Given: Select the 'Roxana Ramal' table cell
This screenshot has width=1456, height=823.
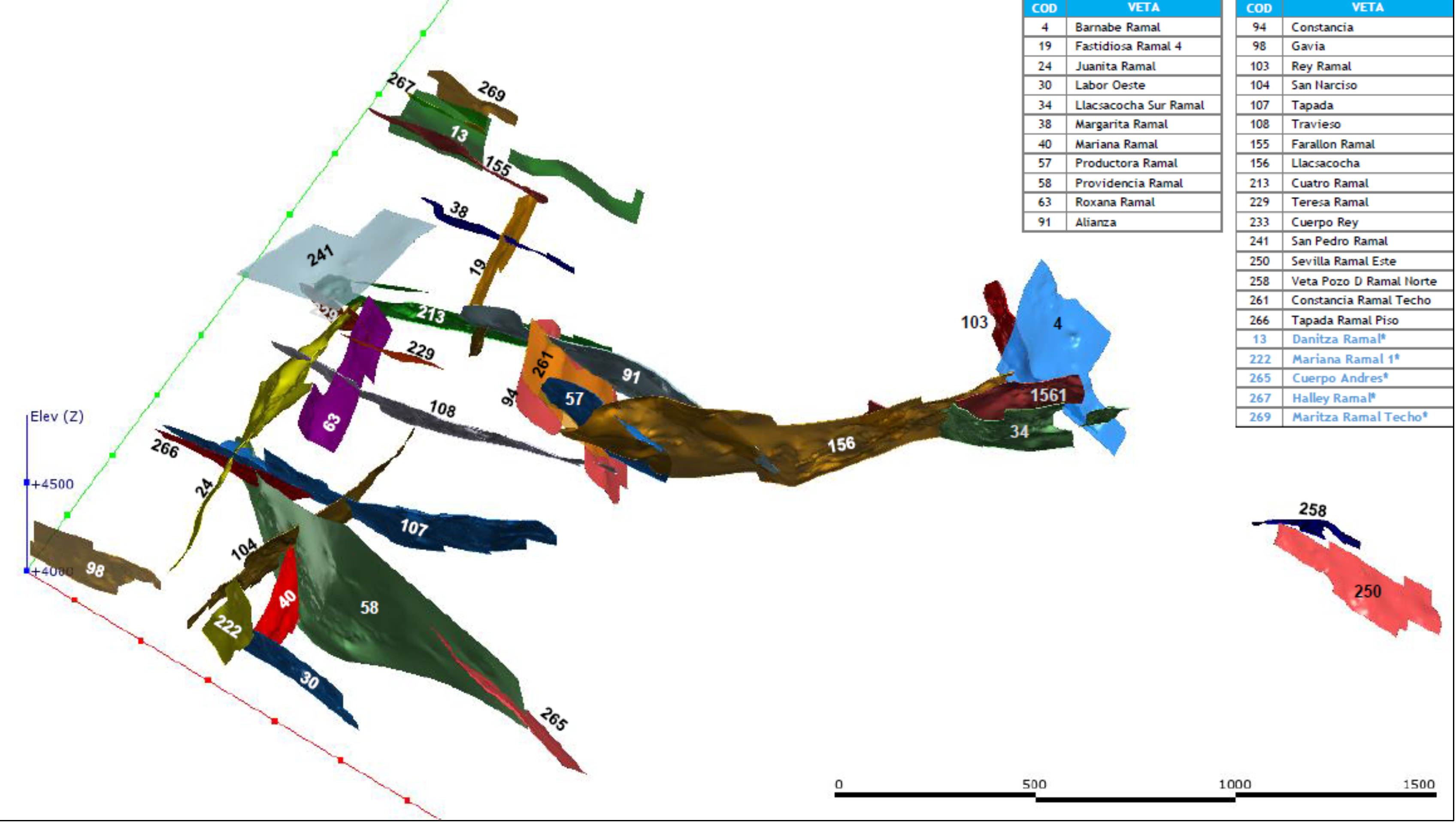Looking at the screenshot, I should pyautogui.click(x=1144, y=203).
